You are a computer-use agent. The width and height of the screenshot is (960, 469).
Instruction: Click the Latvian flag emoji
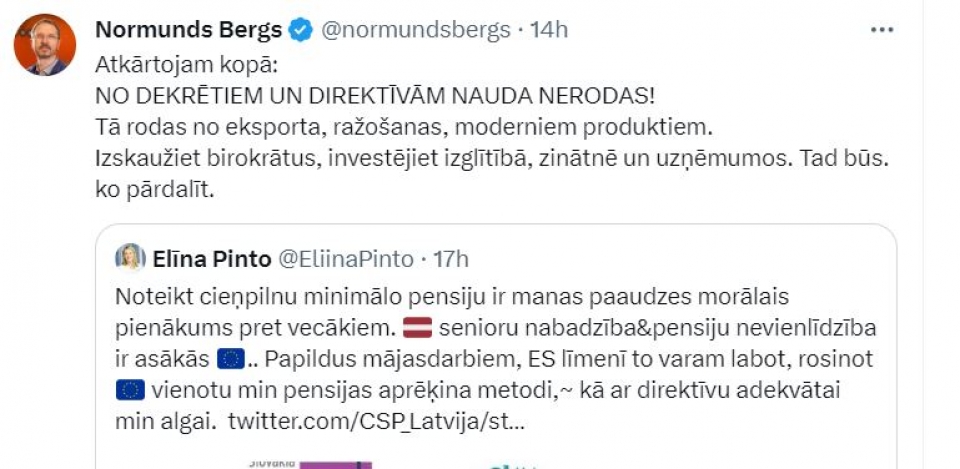(418, 328)
